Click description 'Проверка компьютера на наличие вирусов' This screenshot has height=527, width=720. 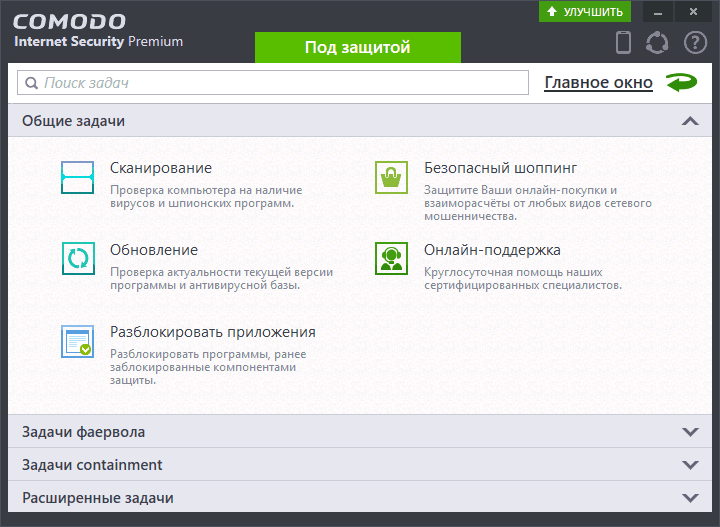(x=206, y=196)
